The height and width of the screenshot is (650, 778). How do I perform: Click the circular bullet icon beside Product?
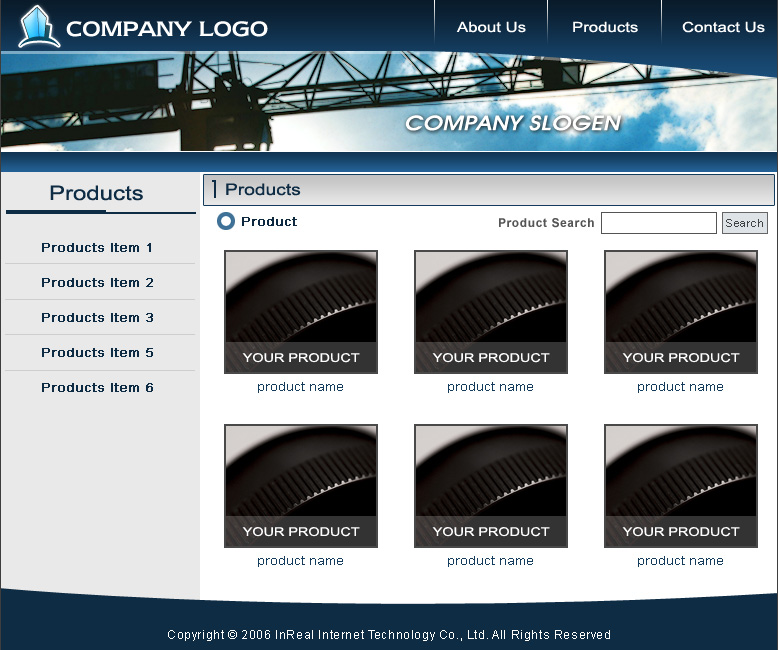tap(226, 221)
